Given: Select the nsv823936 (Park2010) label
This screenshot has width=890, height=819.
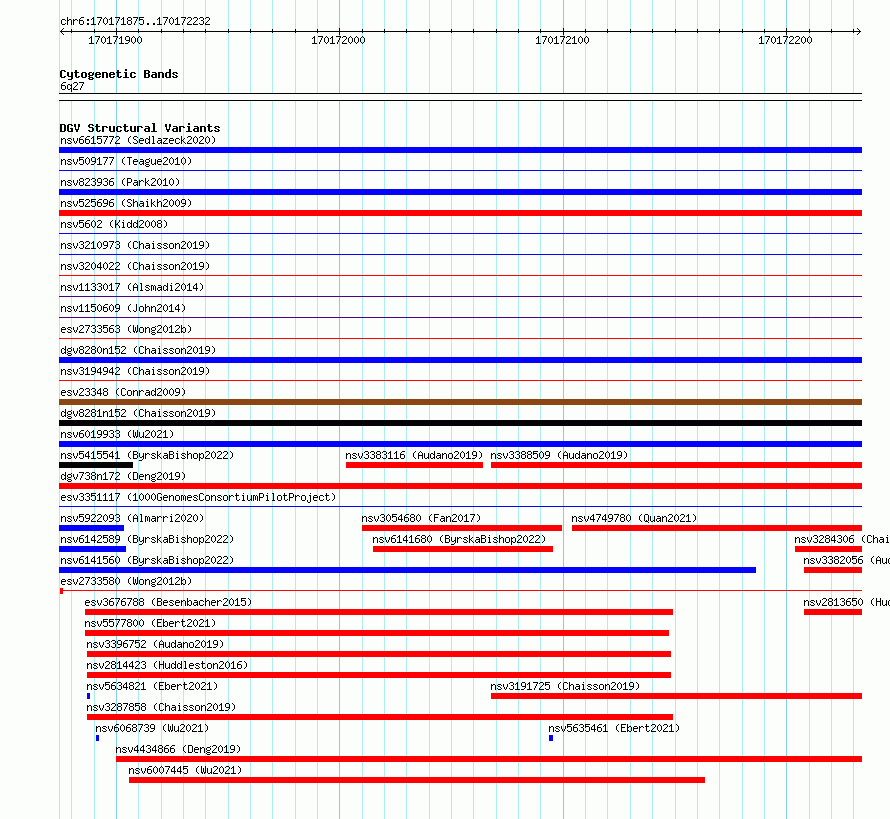Looking at the screenshot, I should point(120,182).
